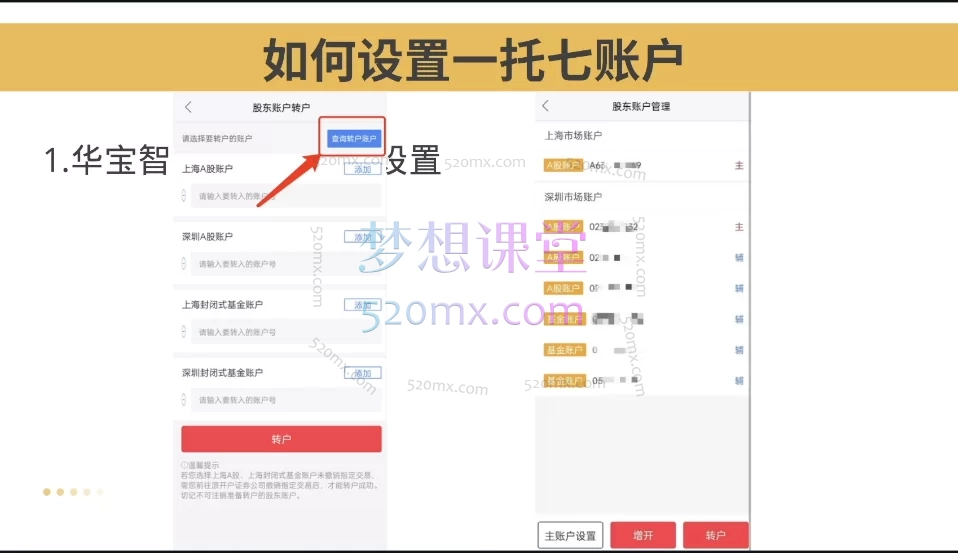This screenshot has height=553, width=958.
Task: Tap back arrow on 股东账户管理 screen
Action: click(546, 106)
